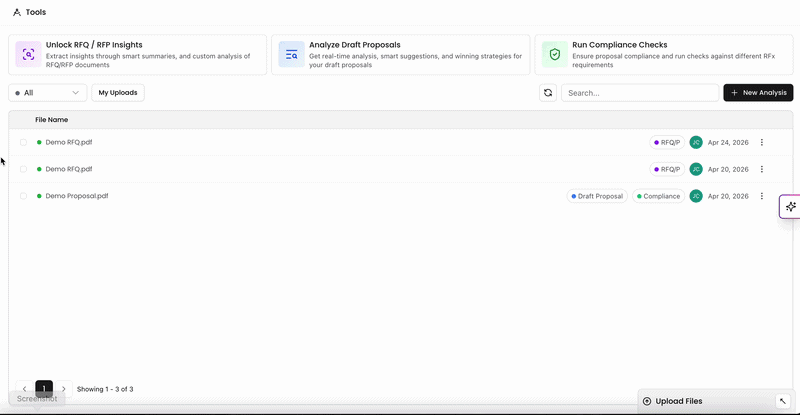
Task: Click the Draft Proposal tag
Action: click(597, 196)
